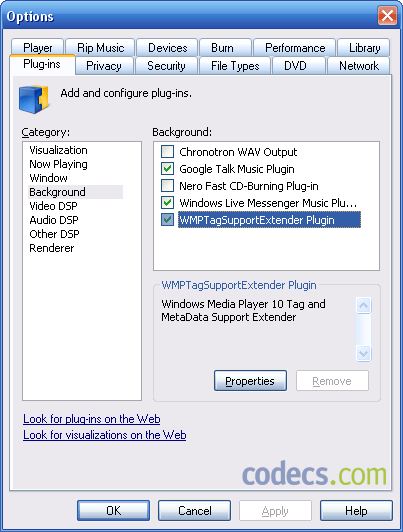Select Nero Fast CD-Burning Plug-in entry
This screenshot has width=403, height=532.
(249, 186)
